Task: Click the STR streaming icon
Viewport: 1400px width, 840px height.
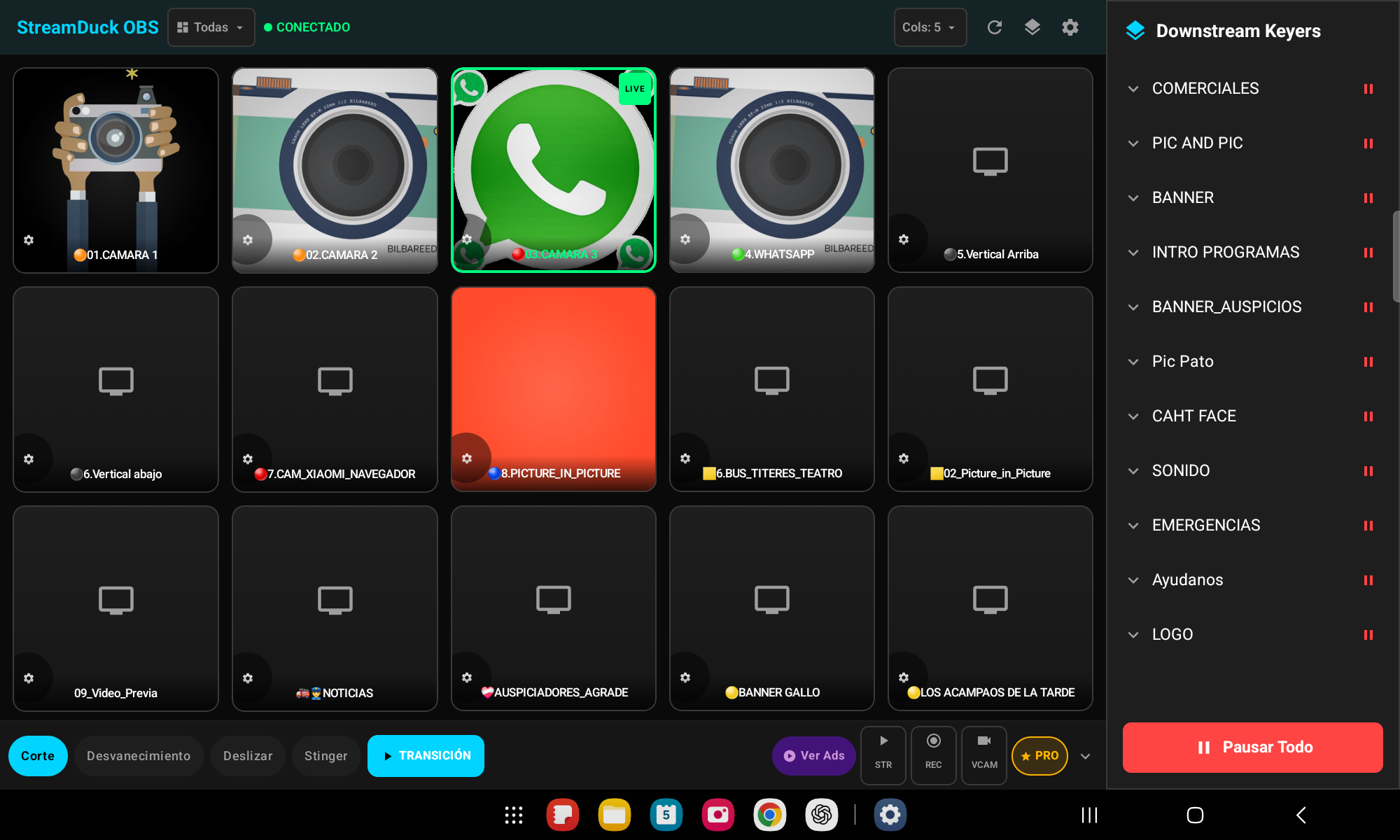Action: [883, 755]
